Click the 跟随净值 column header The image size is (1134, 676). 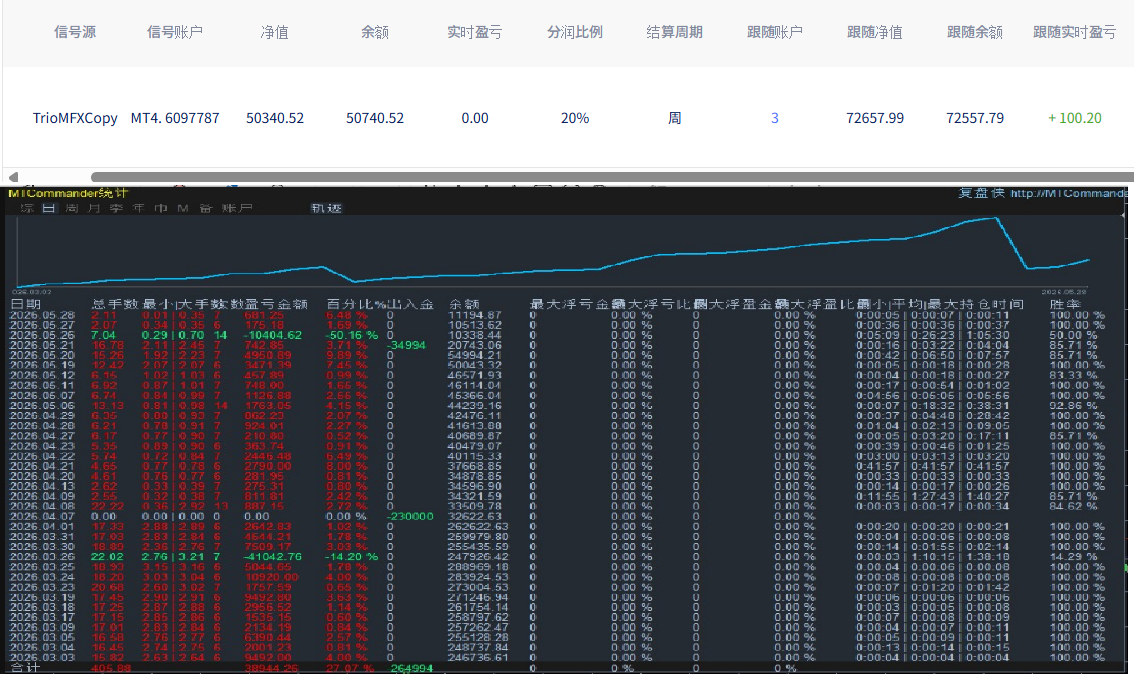point(874,32)
